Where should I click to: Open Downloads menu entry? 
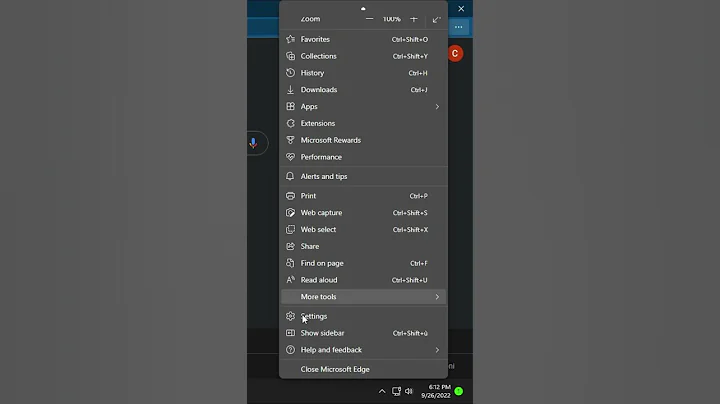pyautogui.click(x=363, y=90)
